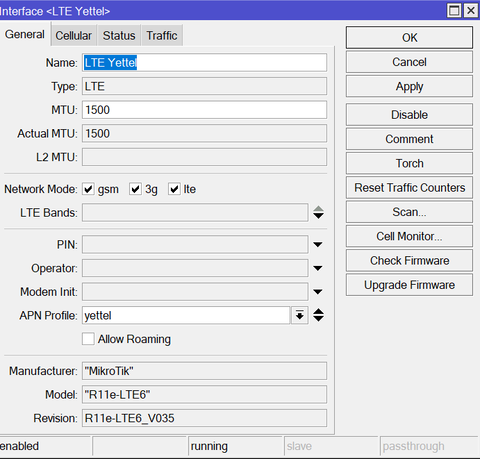
Task: Toggle the lte network mode checkbox
Action: (174, 189)
